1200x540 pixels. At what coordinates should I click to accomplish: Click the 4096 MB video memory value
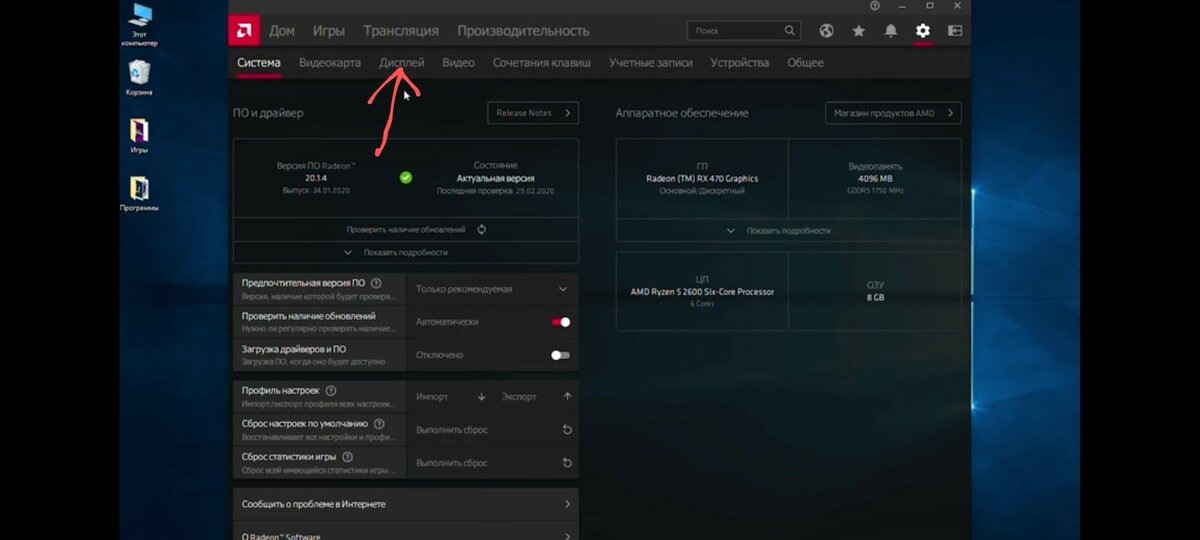pyautogui.click(x=874, y=179)
